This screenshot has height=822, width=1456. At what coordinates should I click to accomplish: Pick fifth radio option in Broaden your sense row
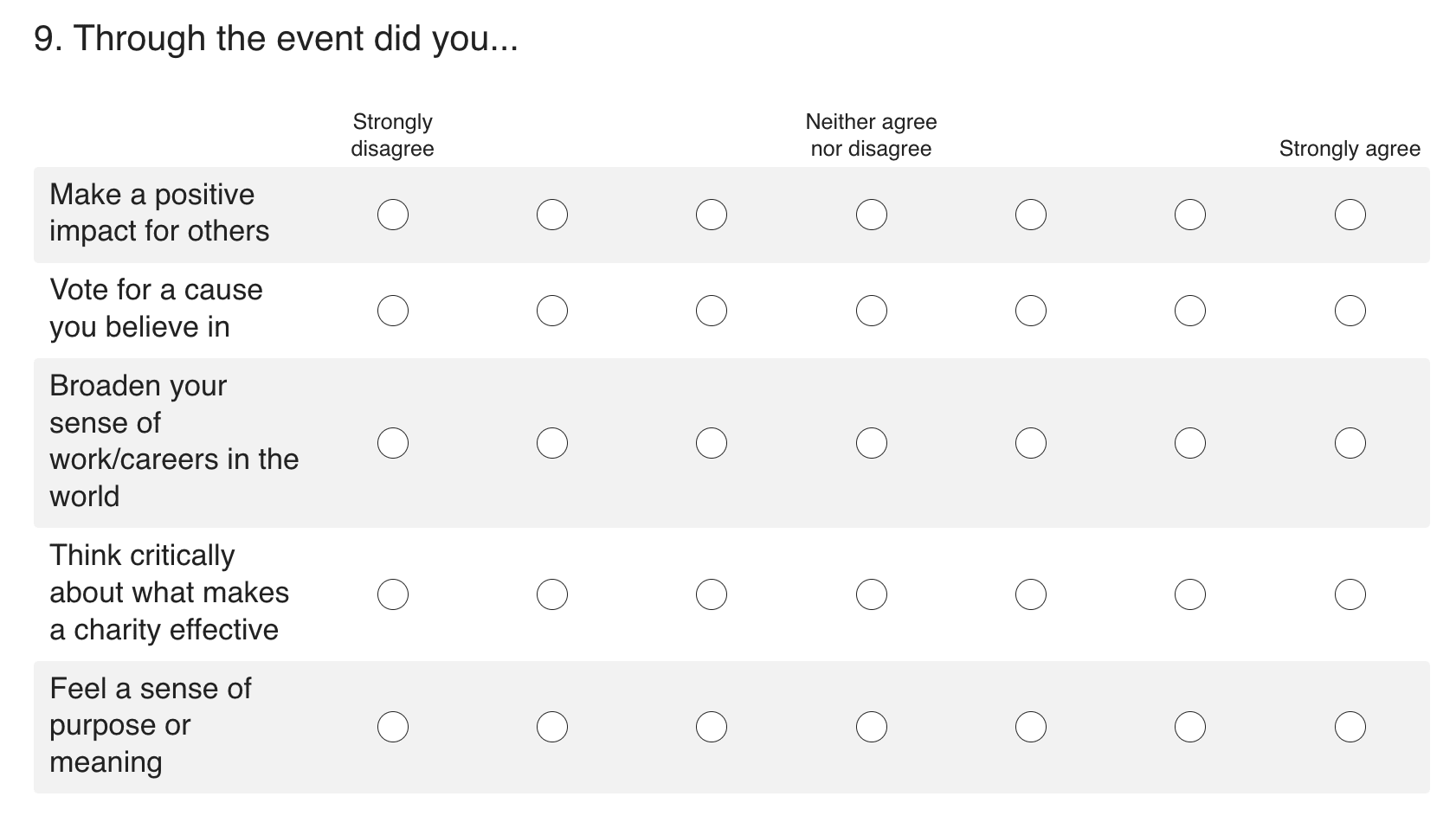coord(1031,443)
